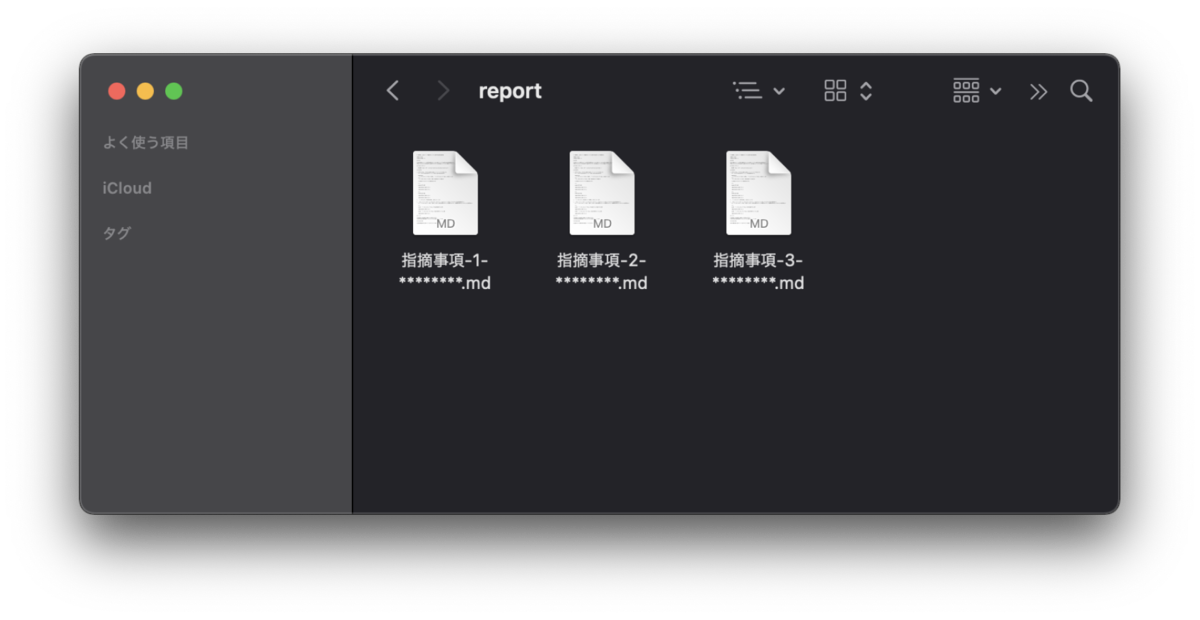Click the よく使う項目 sidebar heading

(146, 142)
